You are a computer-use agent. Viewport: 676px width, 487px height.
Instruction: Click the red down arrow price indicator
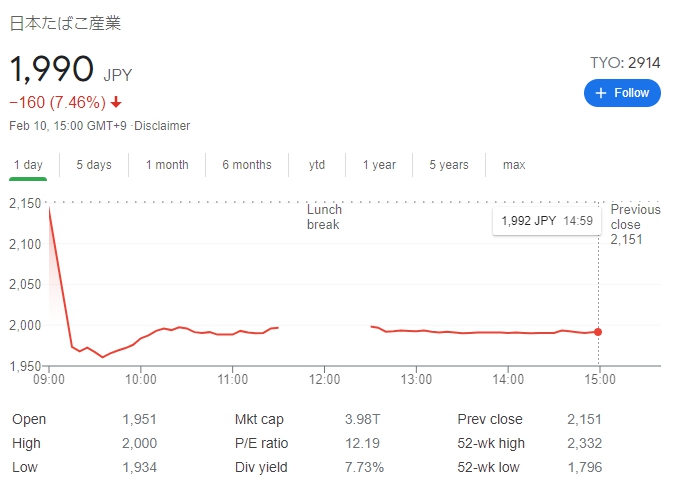116,102
